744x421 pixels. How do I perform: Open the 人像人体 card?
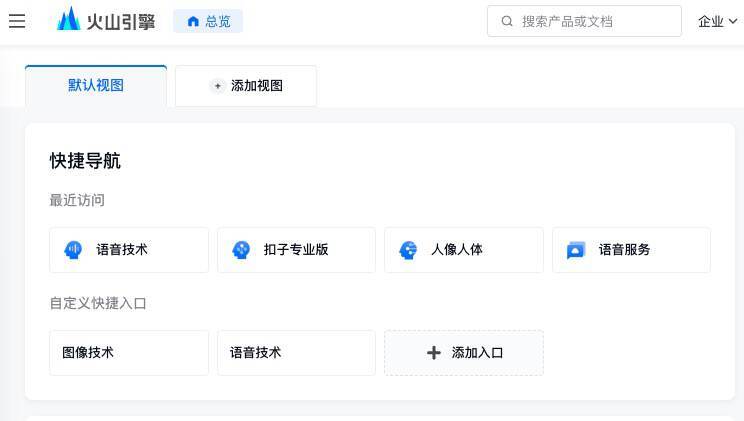point(464,250)
